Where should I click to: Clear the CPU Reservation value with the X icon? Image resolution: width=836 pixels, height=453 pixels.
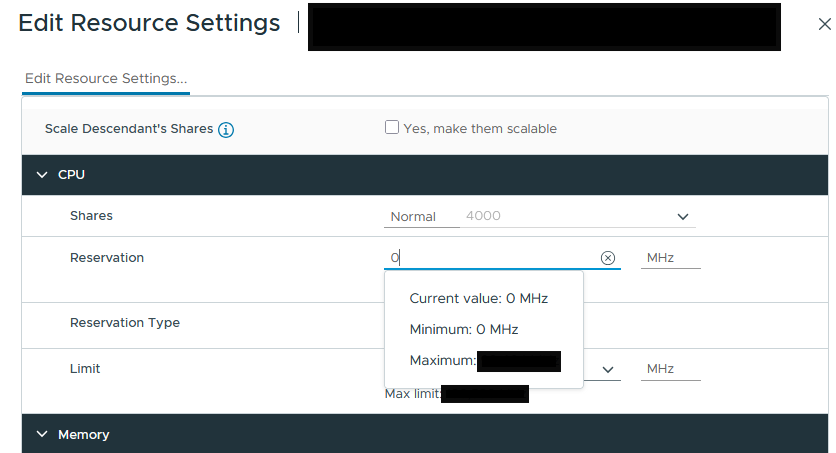click(x=608, y=258)
